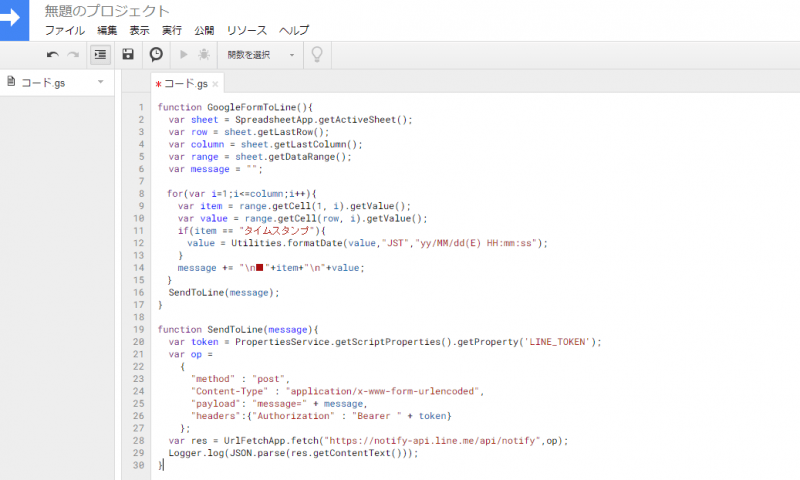Close the コード.gs editor tab

pyautogui.click(x=215, y=84)
